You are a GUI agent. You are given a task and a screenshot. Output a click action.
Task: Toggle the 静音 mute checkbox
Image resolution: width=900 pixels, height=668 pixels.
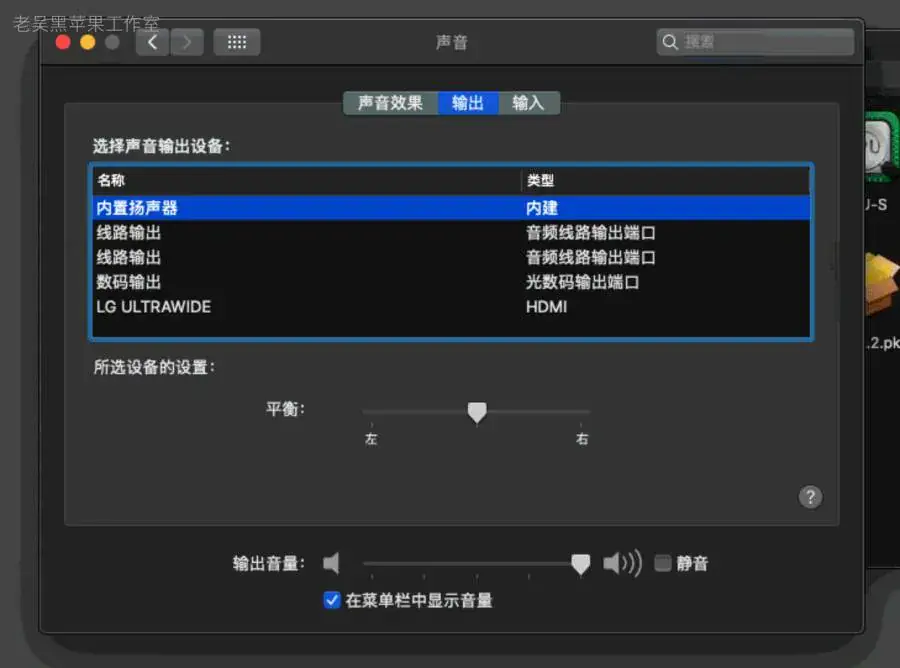point(663,563)
